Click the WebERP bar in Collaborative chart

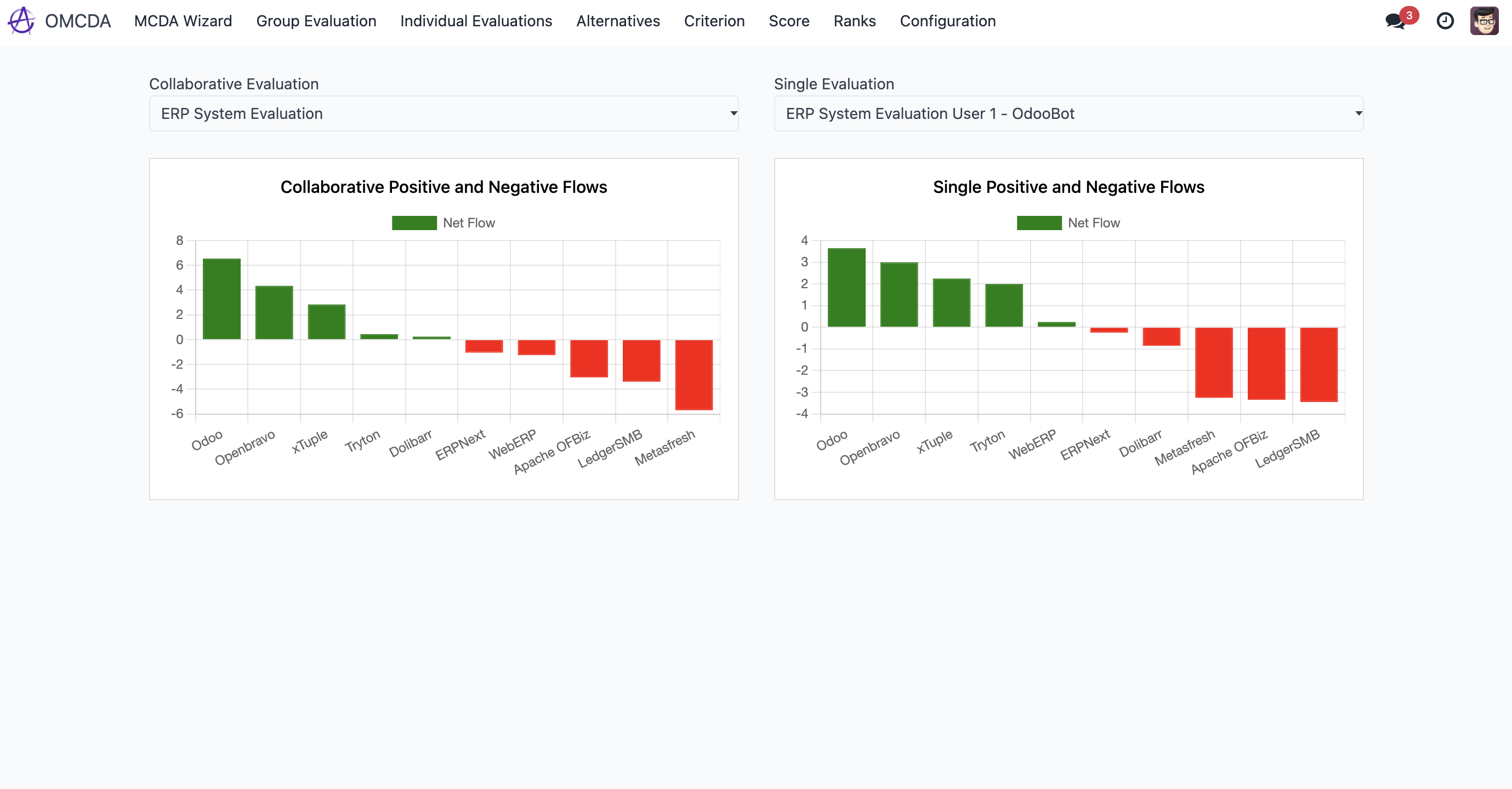tap(537, 347)
